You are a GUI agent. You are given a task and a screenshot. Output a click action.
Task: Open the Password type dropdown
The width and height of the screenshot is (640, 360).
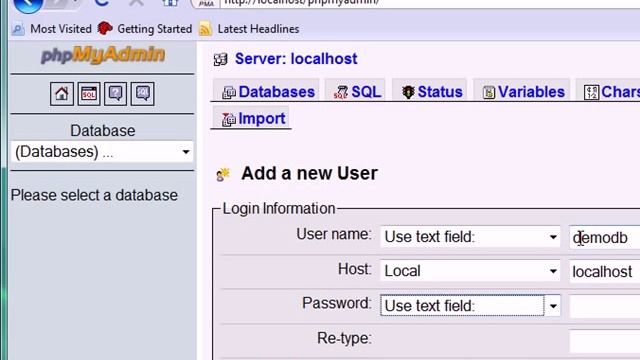pyautogui.click(x=470, y=305)
